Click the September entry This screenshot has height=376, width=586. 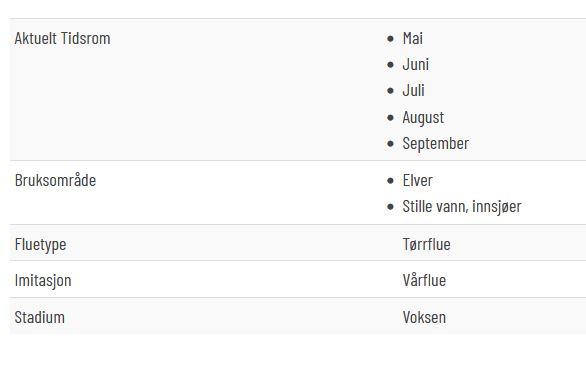tap(435, 144)
